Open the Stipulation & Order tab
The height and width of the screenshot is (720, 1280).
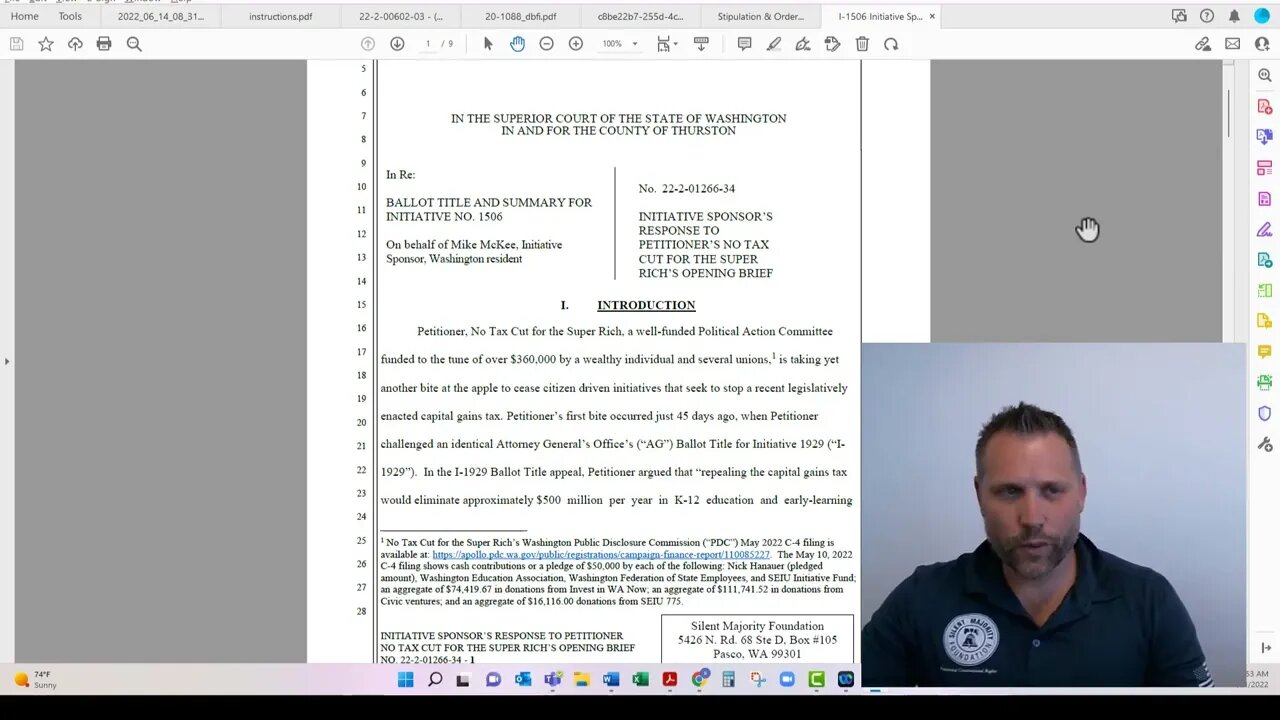760,16
